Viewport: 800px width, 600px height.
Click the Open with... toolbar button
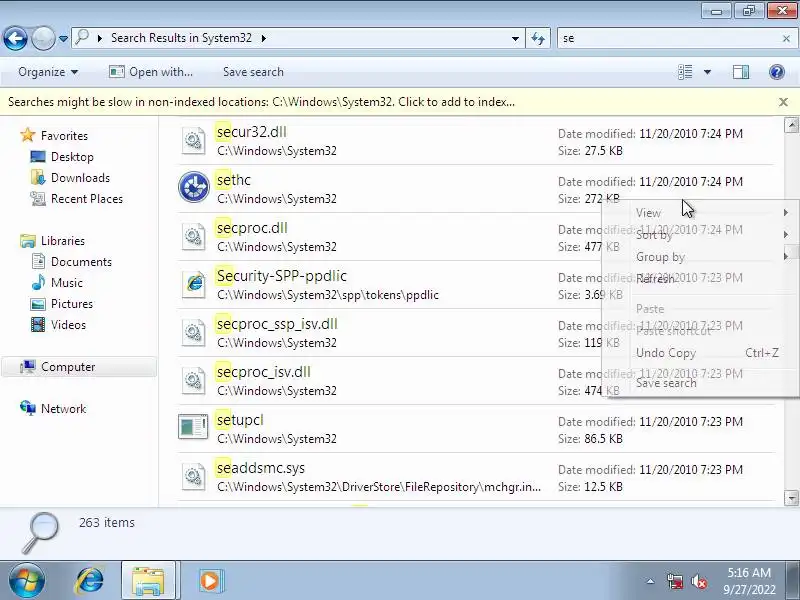tap(151, 72)
